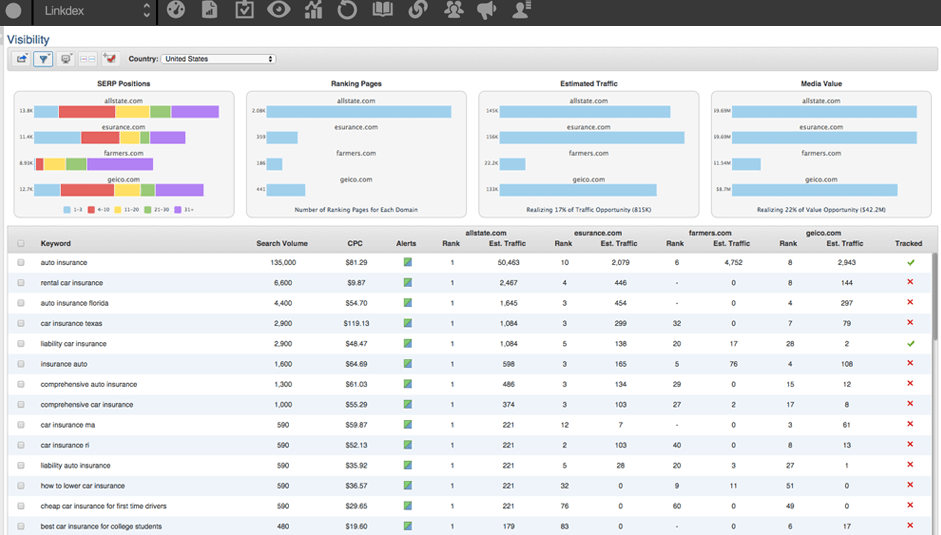Screen dimensions: 941x535
Task: Open the megaphone icon in top navigation
Action: pyautogui.click(x=487, y=11)
